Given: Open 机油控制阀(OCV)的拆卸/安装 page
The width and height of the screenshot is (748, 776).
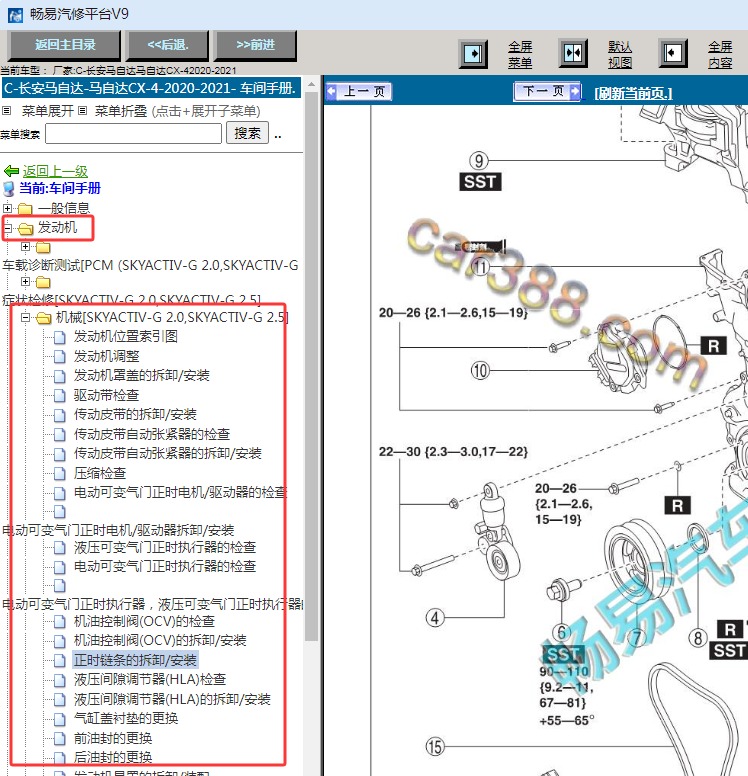Looking at the screenshot, I should point(160,640).
